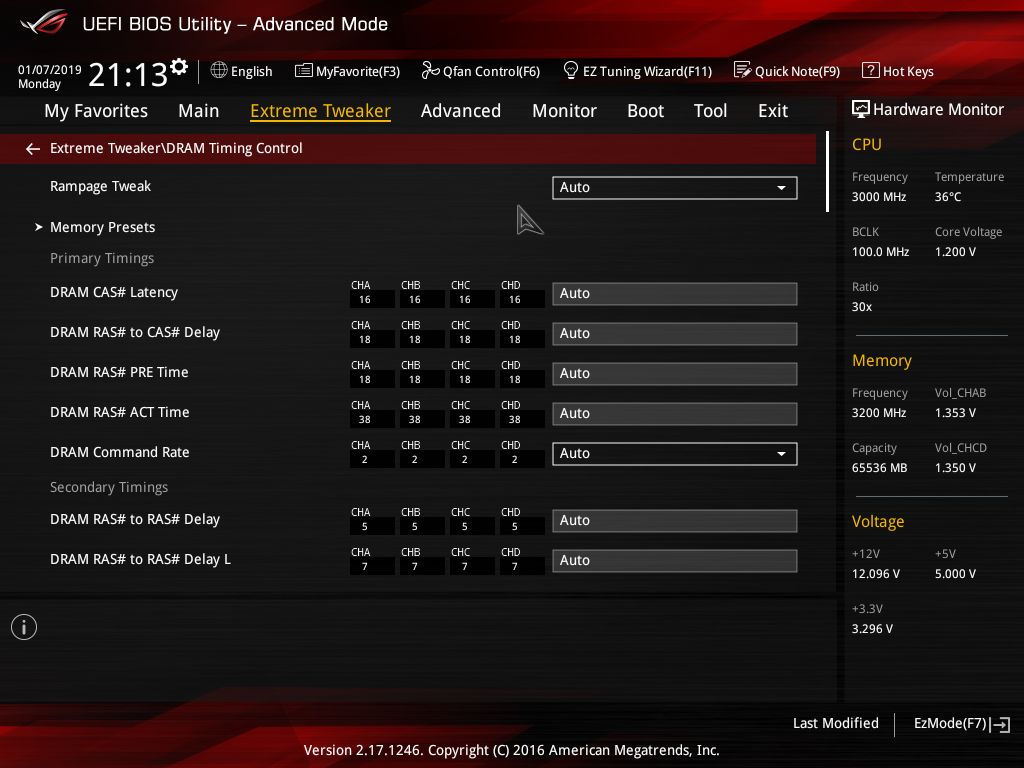The height and width of the screenshot is (768, 1024).
Task: Open the My Favorites tab
Action: [96, 111]
